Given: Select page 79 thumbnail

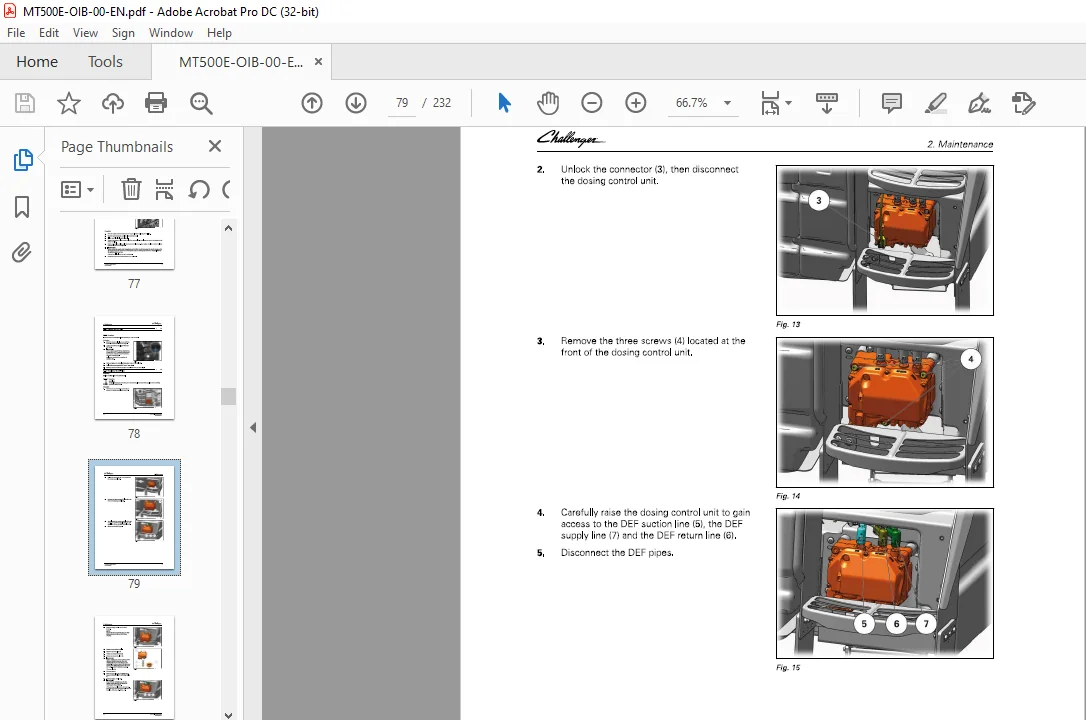Looking at the screenshot, I should tap(134, 517).
